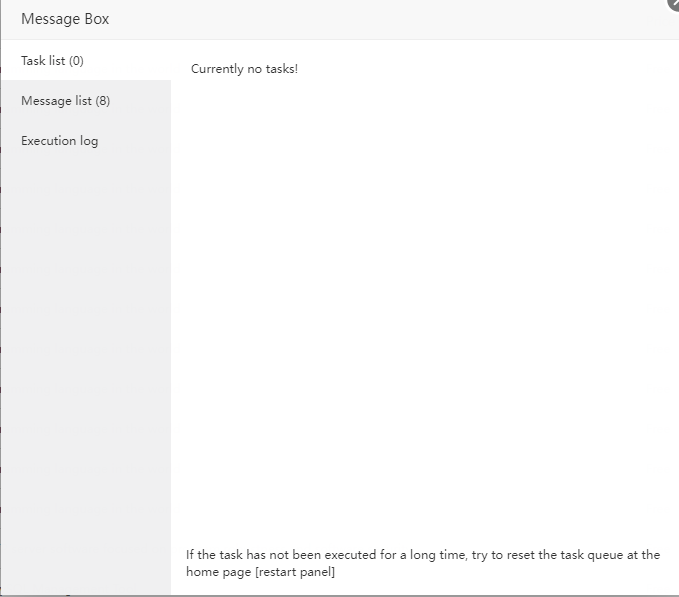679x597 pixels.
Task: Switch to the Message list tab
Action: 65,101
